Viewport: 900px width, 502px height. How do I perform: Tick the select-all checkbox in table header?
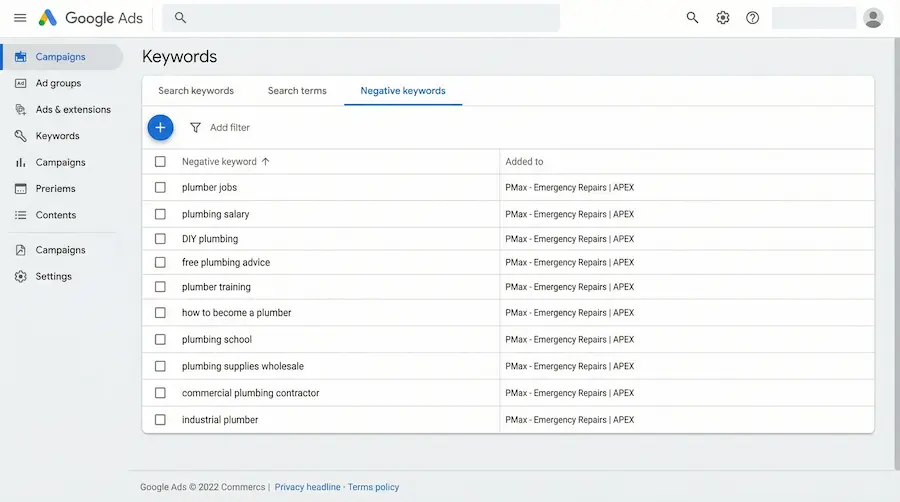(160, 162)
